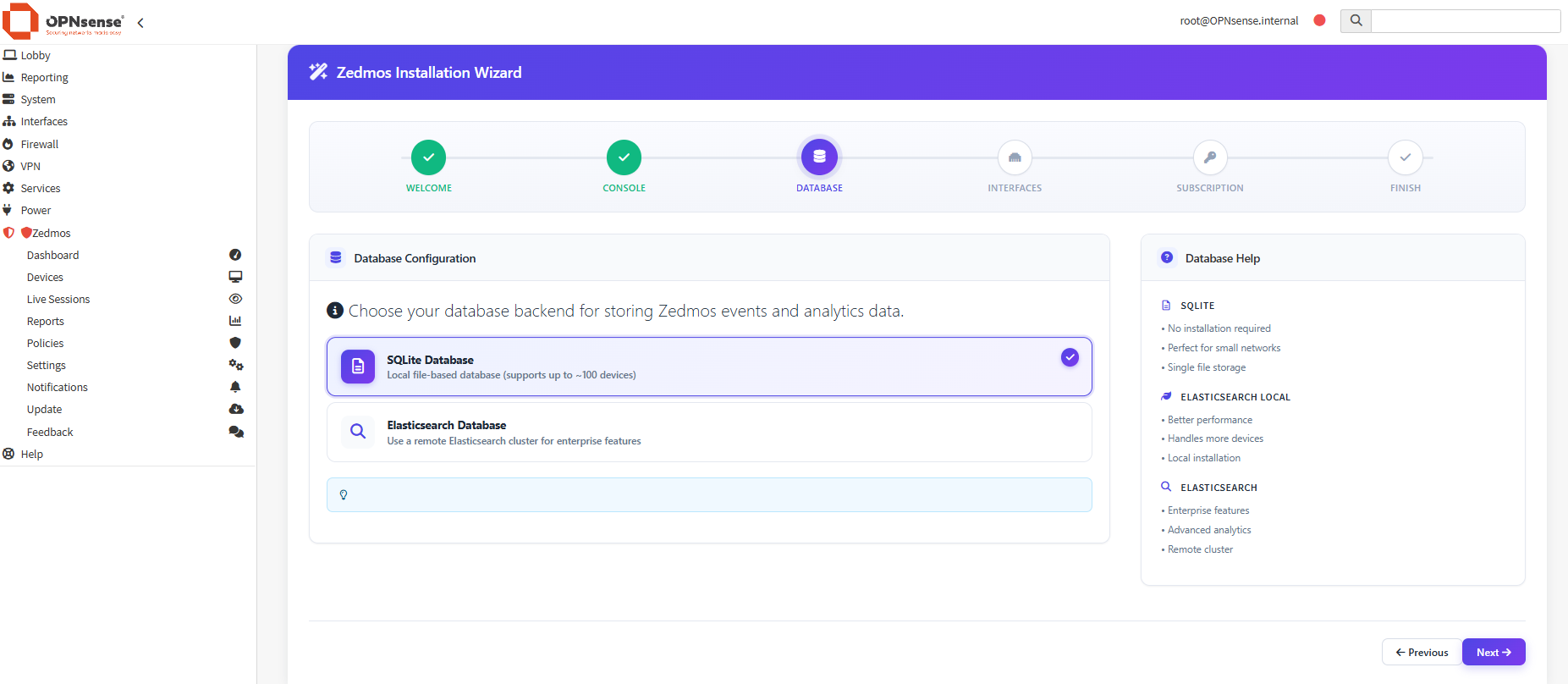This screenshot has width=1568, height=684.
Task: Click the Reports bar chart icon
Action: tap(235, 321)
